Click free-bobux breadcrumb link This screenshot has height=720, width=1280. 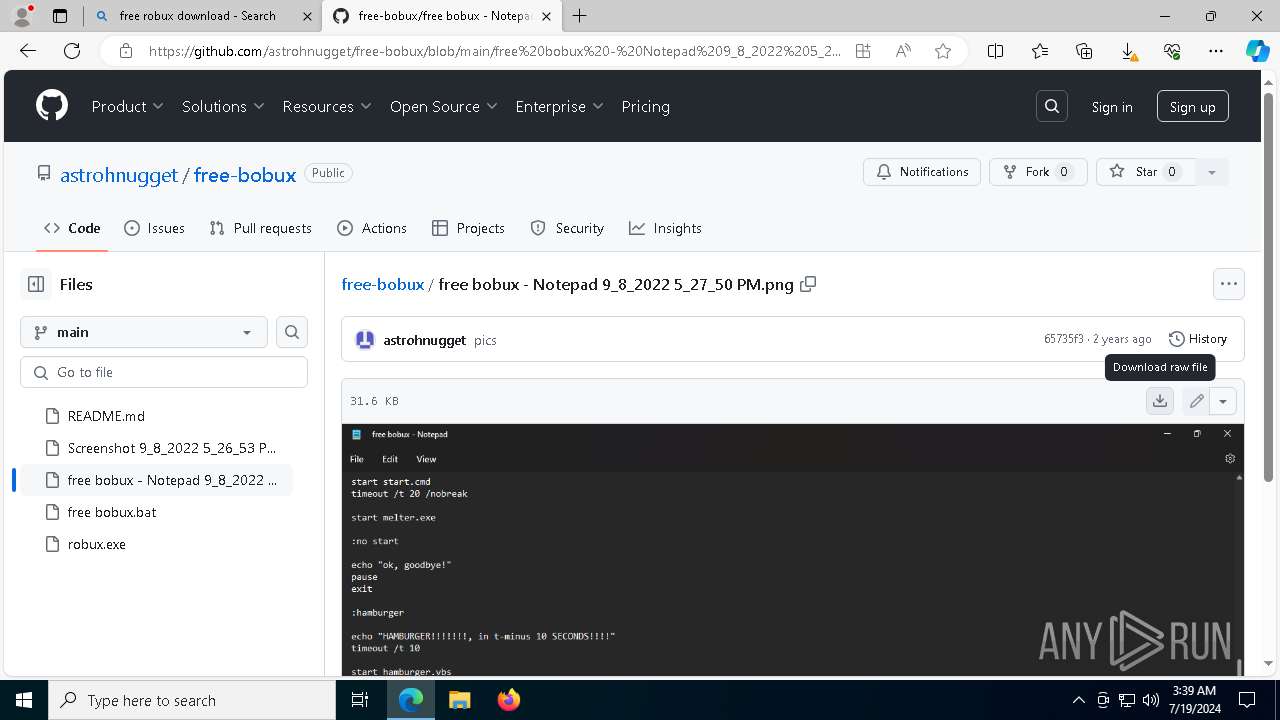383,284
